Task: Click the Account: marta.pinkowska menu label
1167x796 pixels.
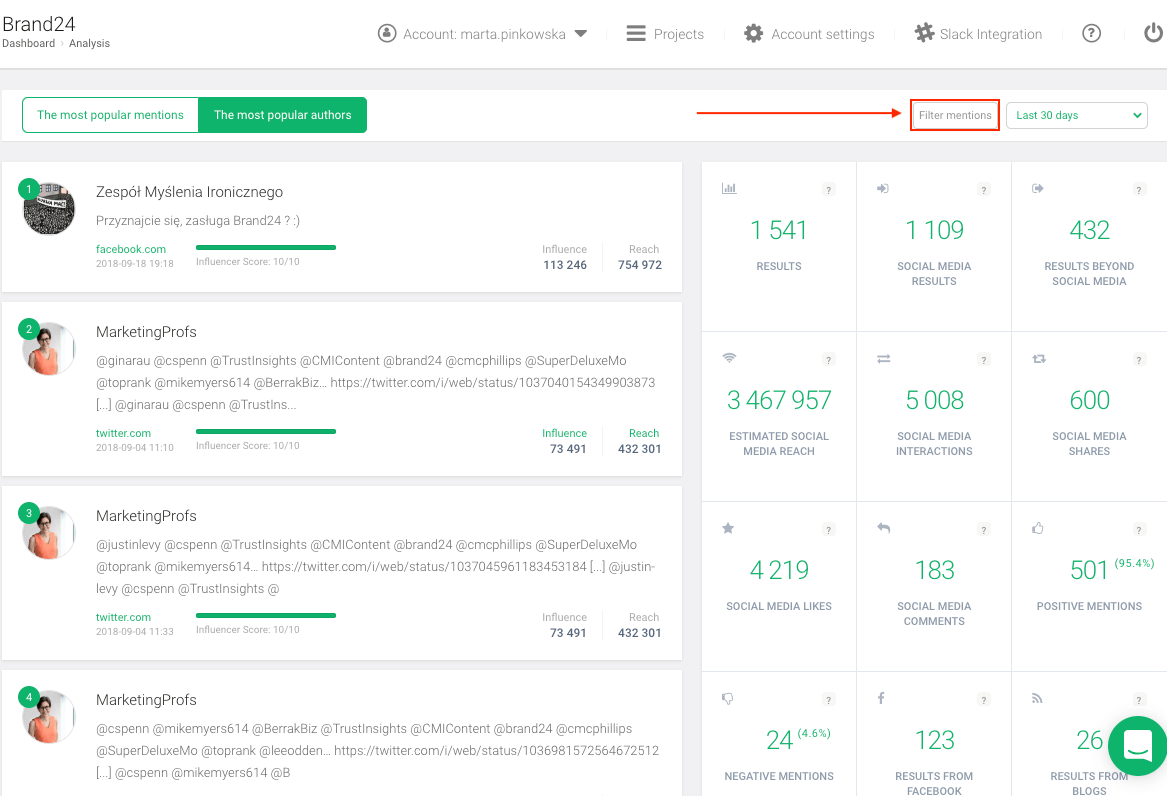Action: (x=485, y=34)
